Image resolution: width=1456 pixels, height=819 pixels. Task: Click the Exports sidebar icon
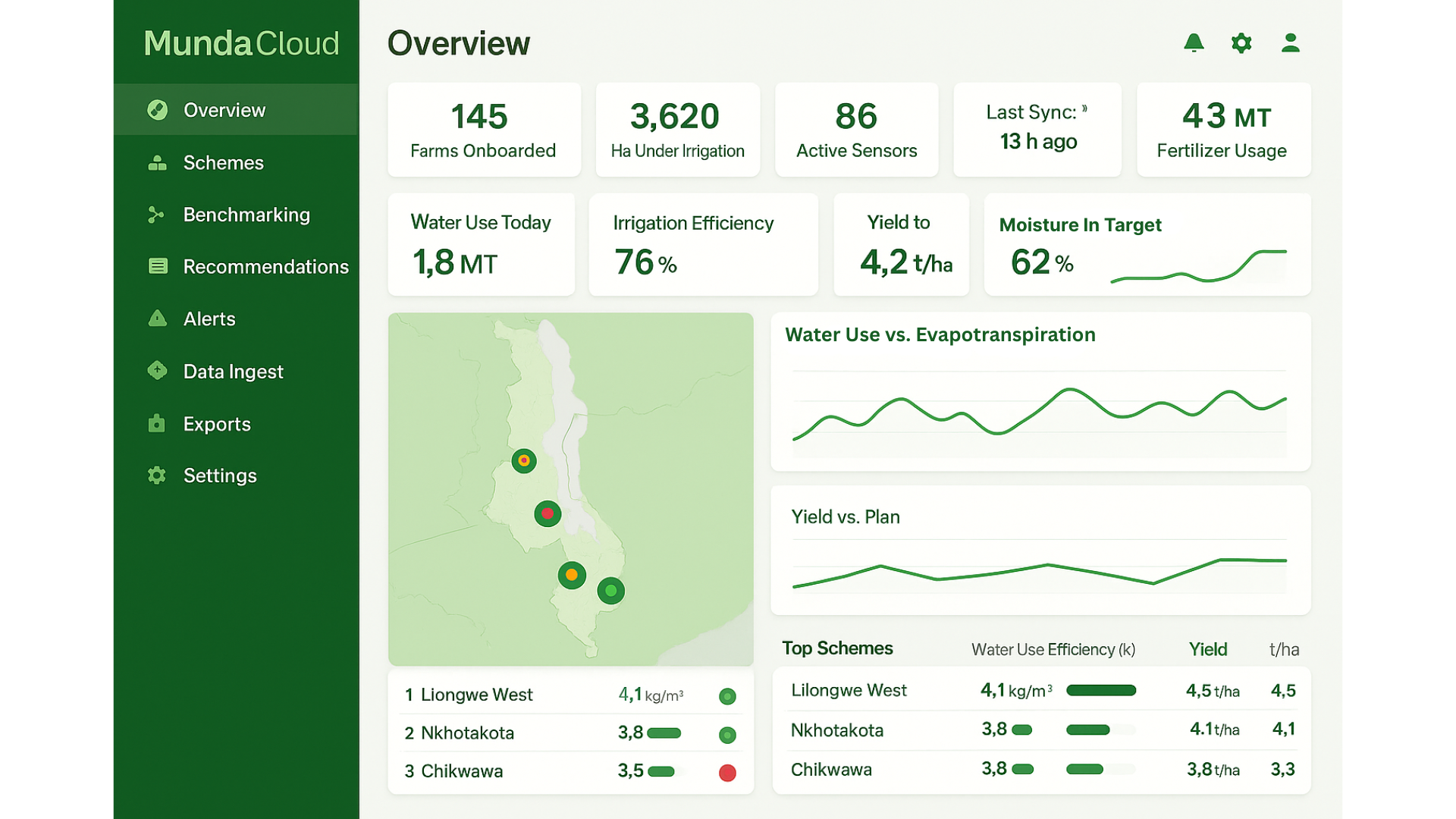(x=156, y=423)
